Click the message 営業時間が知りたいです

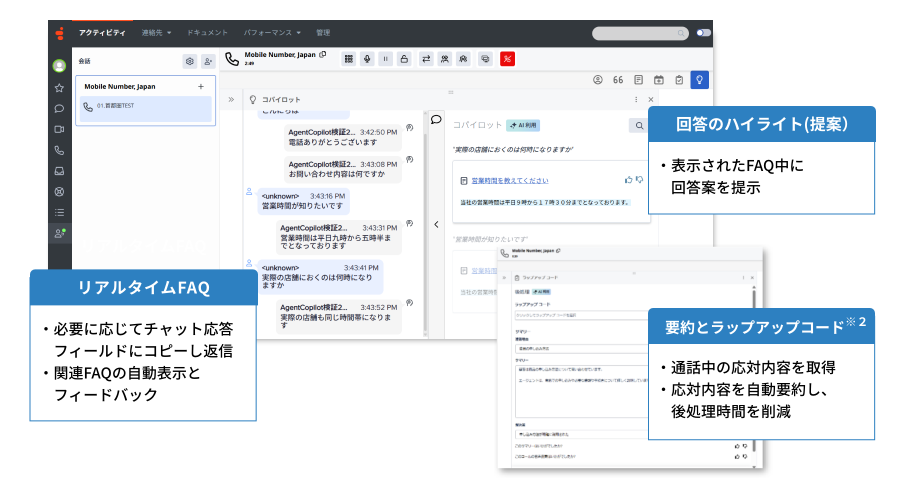point(303,201)
